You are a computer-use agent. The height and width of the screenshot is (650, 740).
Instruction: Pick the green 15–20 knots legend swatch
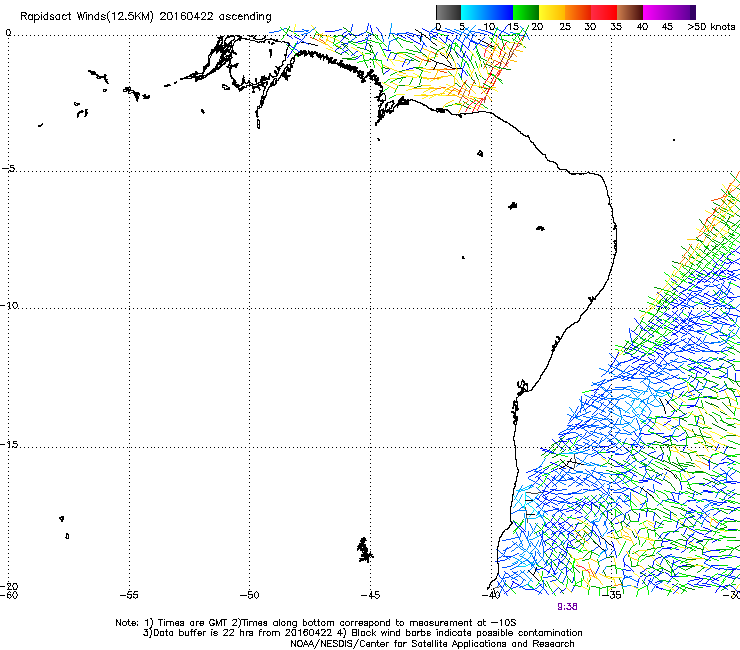coord(526,12)
